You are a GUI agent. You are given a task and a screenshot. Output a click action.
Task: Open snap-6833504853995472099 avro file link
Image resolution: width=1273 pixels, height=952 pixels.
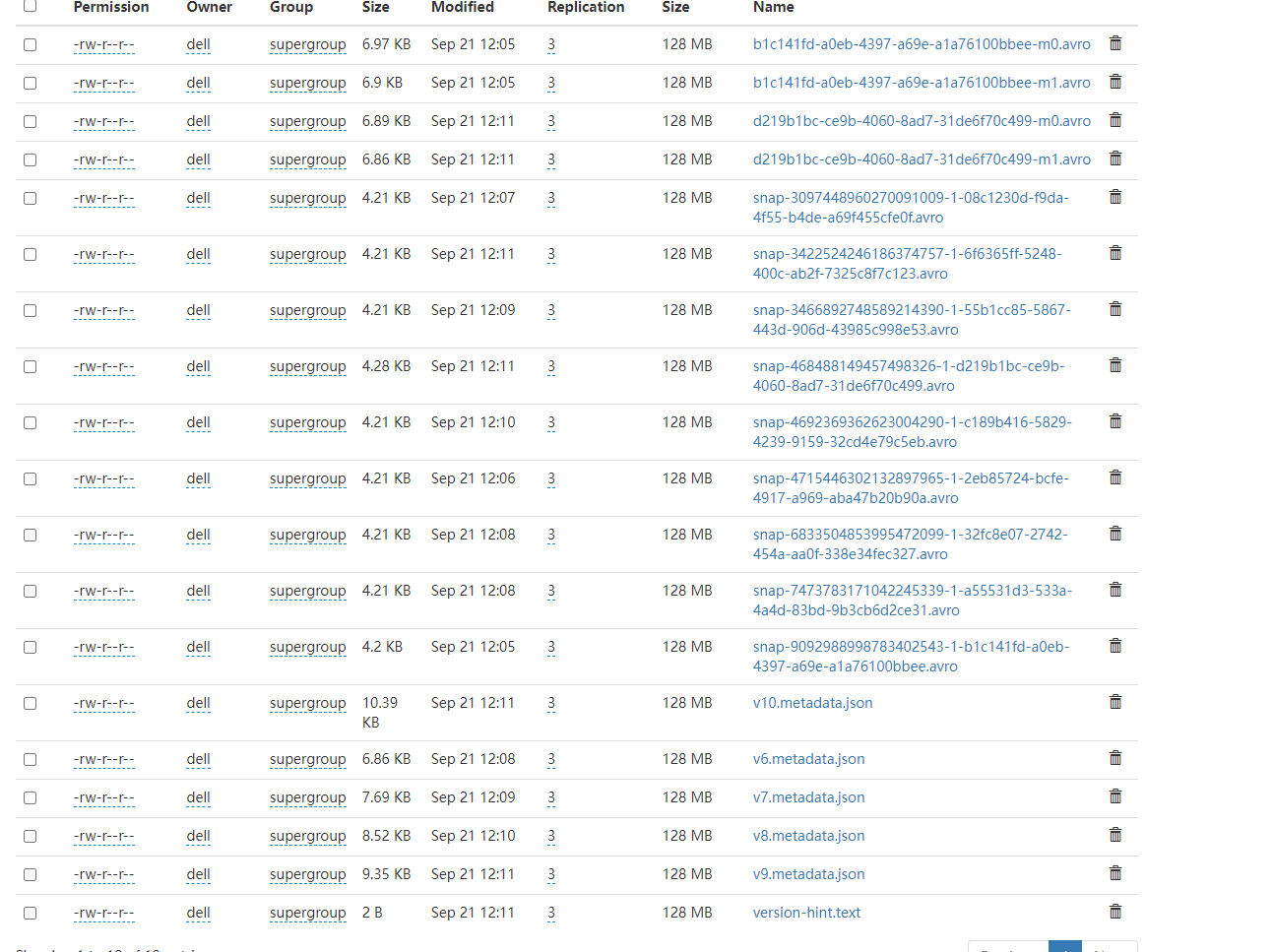[910, 544]
